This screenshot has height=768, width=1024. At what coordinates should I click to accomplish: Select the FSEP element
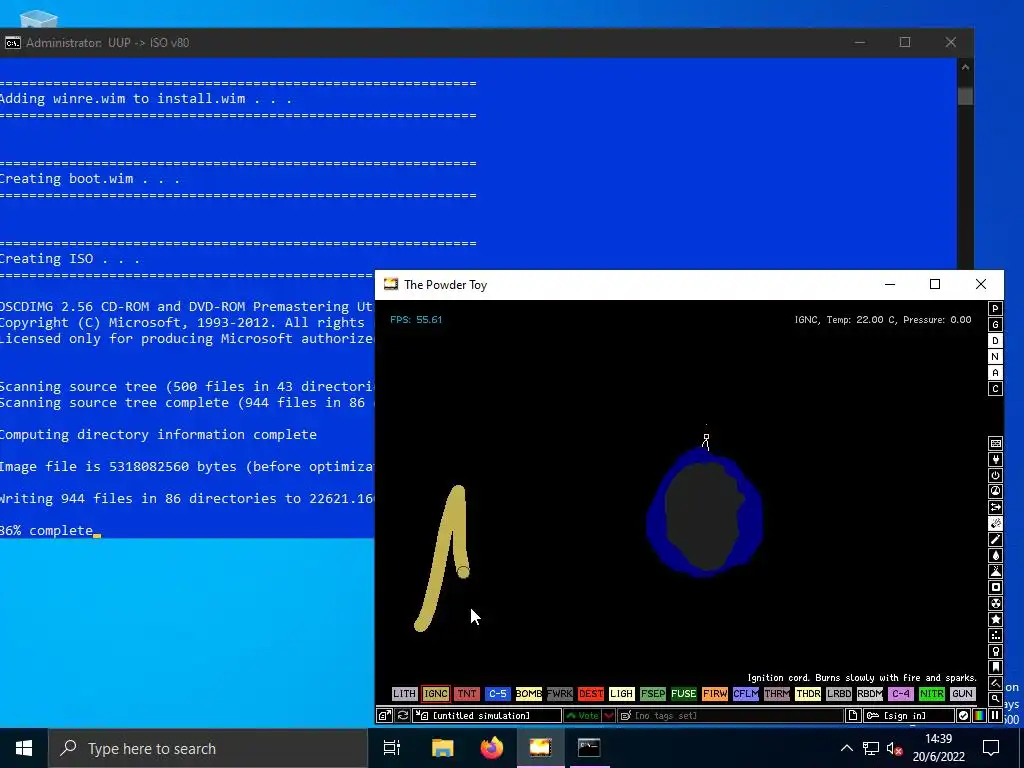(652, 694)
